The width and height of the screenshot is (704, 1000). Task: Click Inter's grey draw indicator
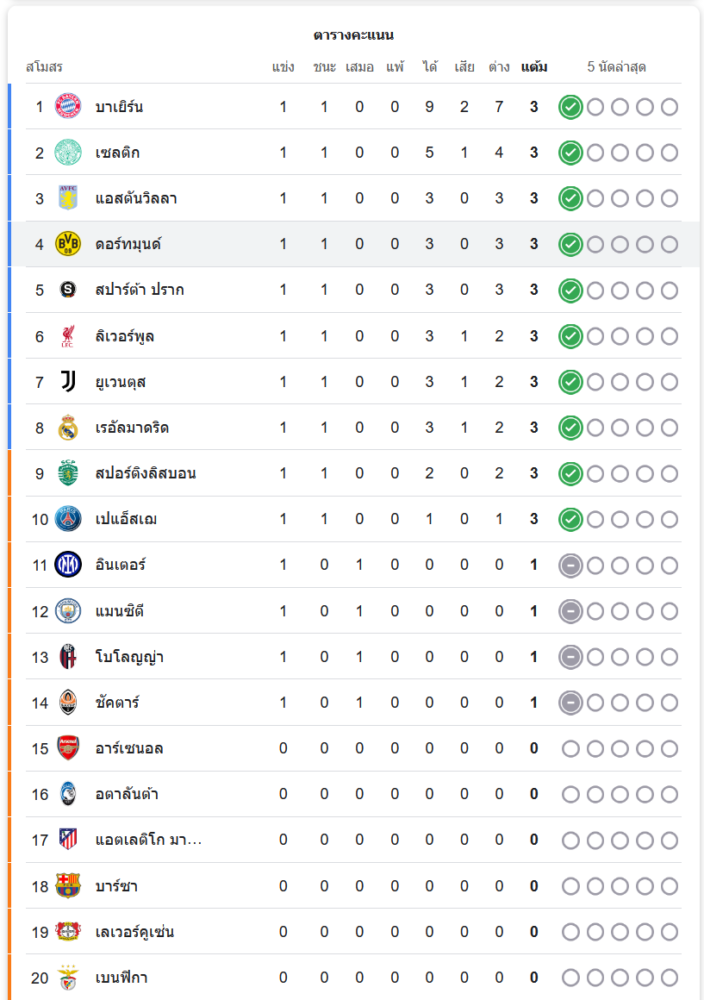570,565
